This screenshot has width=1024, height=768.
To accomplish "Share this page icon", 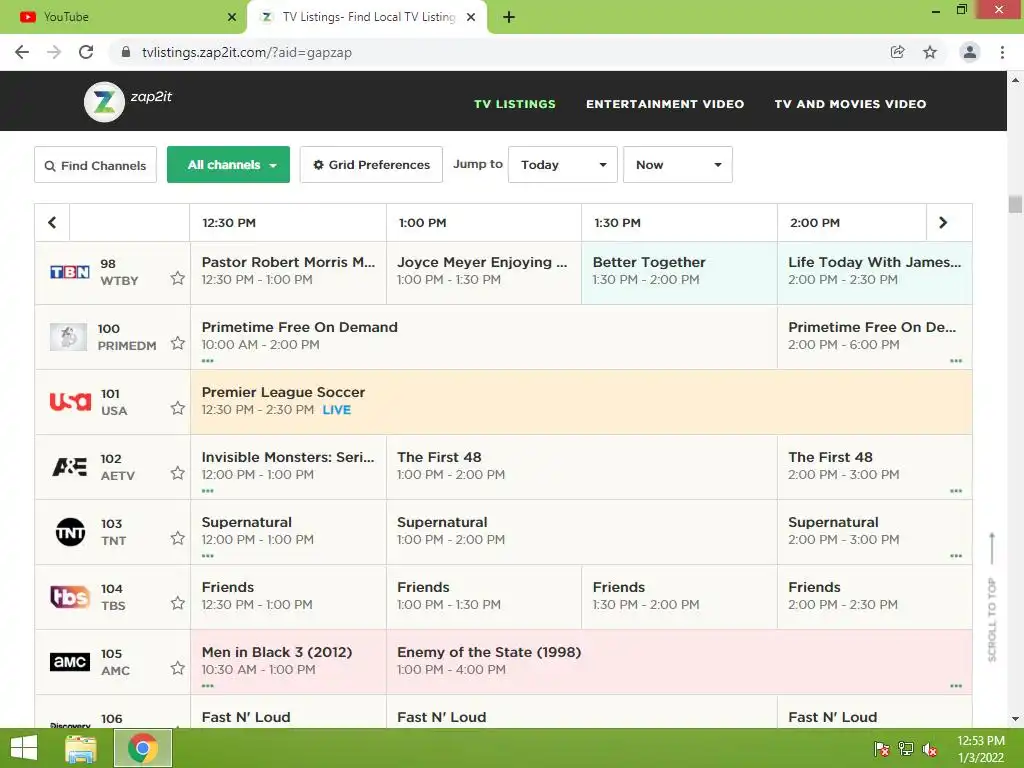I will coord(897,52).
